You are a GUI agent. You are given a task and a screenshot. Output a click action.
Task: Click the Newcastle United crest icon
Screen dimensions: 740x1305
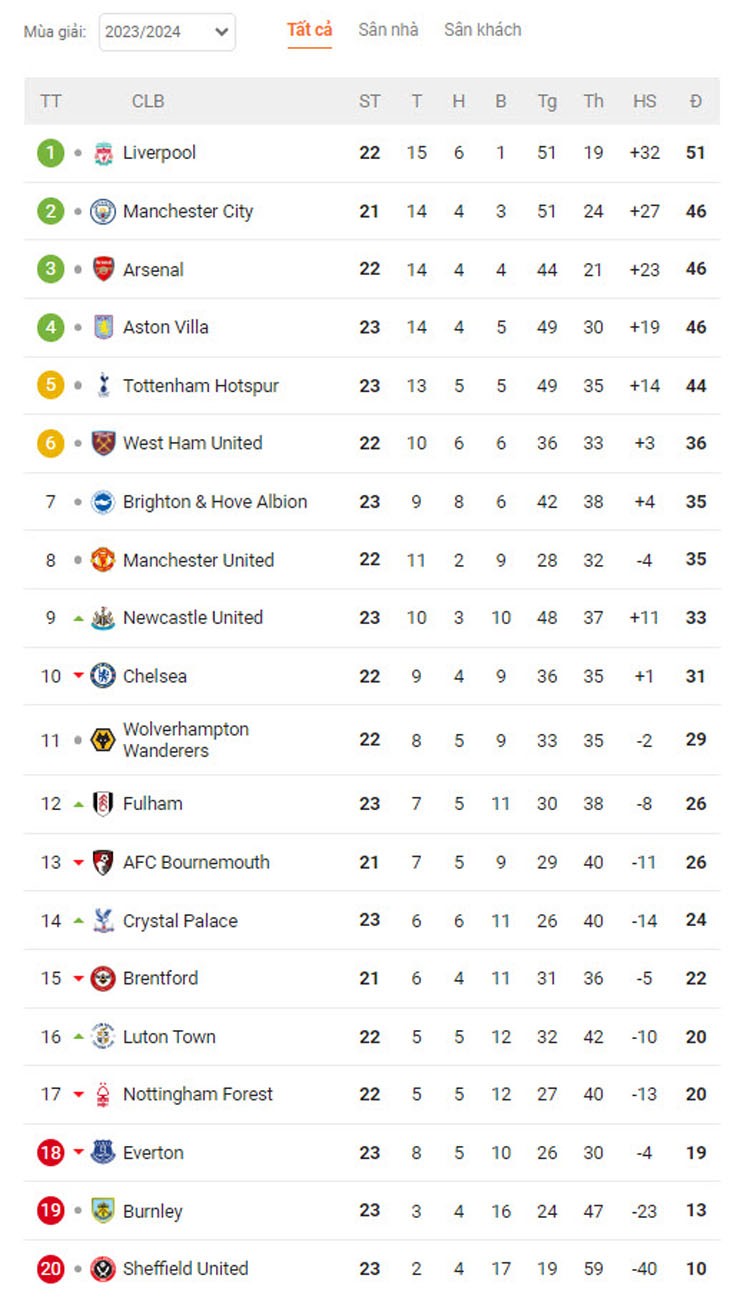point(103,618)
